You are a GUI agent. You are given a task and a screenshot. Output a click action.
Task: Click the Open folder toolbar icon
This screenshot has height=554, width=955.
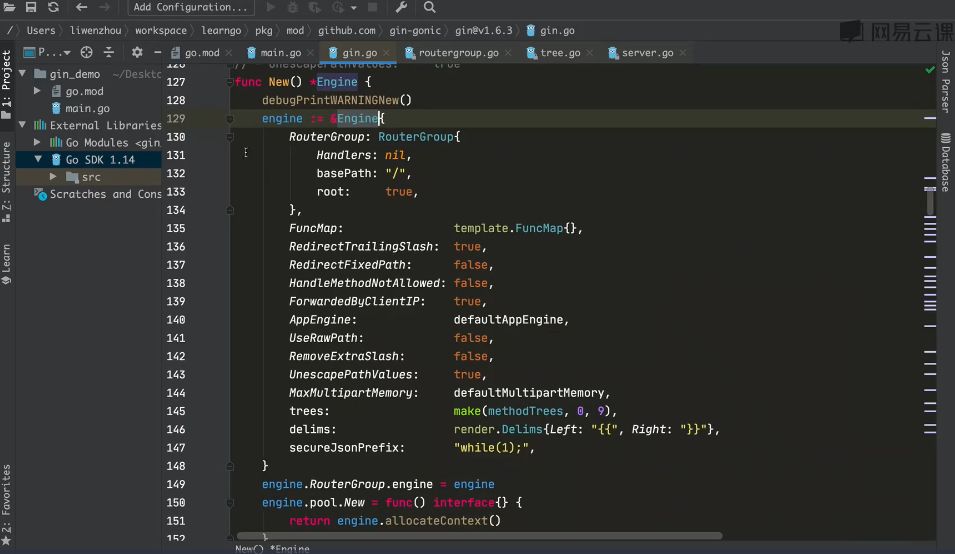tap(9, 7)
